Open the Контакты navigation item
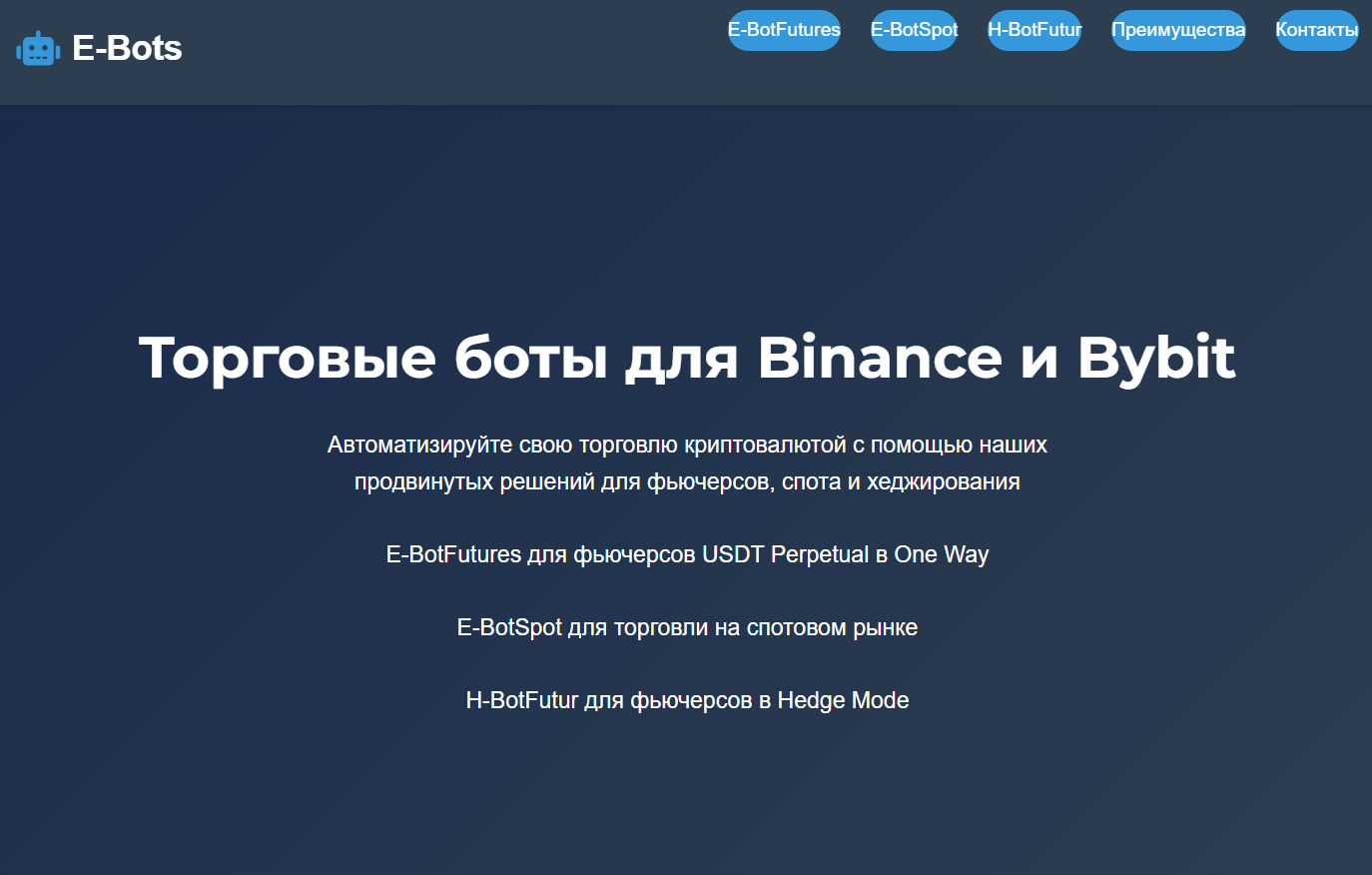 (1316, 30)
